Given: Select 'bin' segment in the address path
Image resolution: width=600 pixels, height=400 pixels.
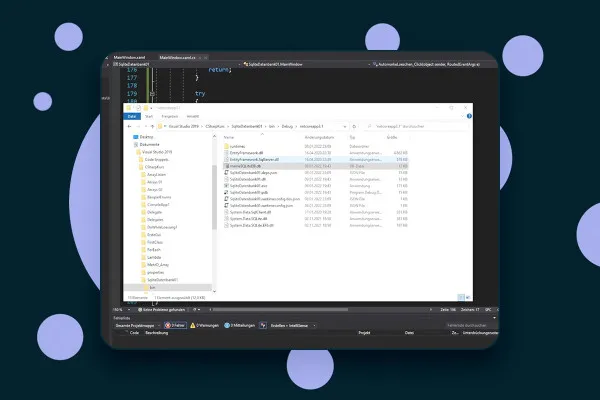Looking at the screenshot, I should click(x=272, y=126).
